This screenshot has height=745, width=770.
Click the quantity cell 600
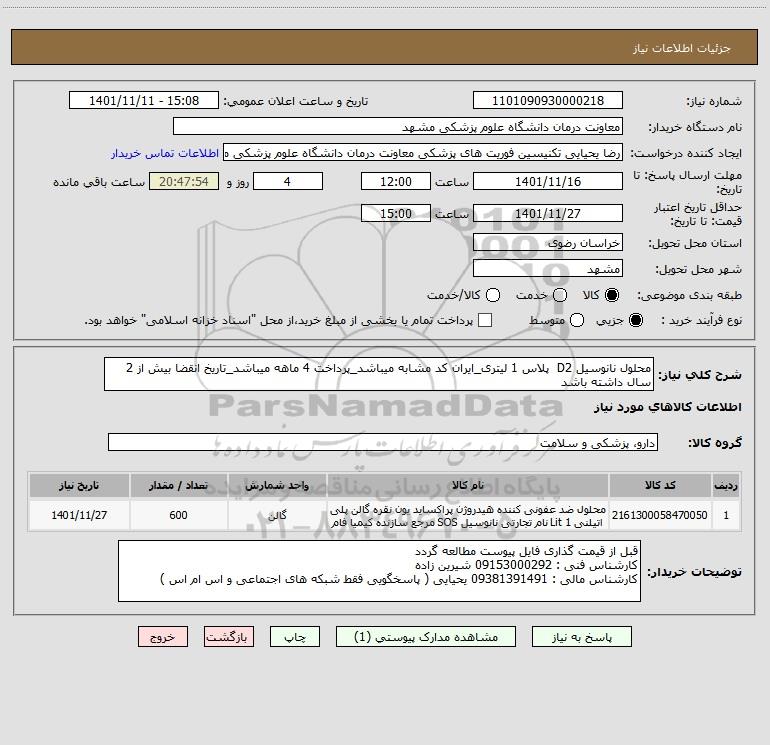pos(178,515)
